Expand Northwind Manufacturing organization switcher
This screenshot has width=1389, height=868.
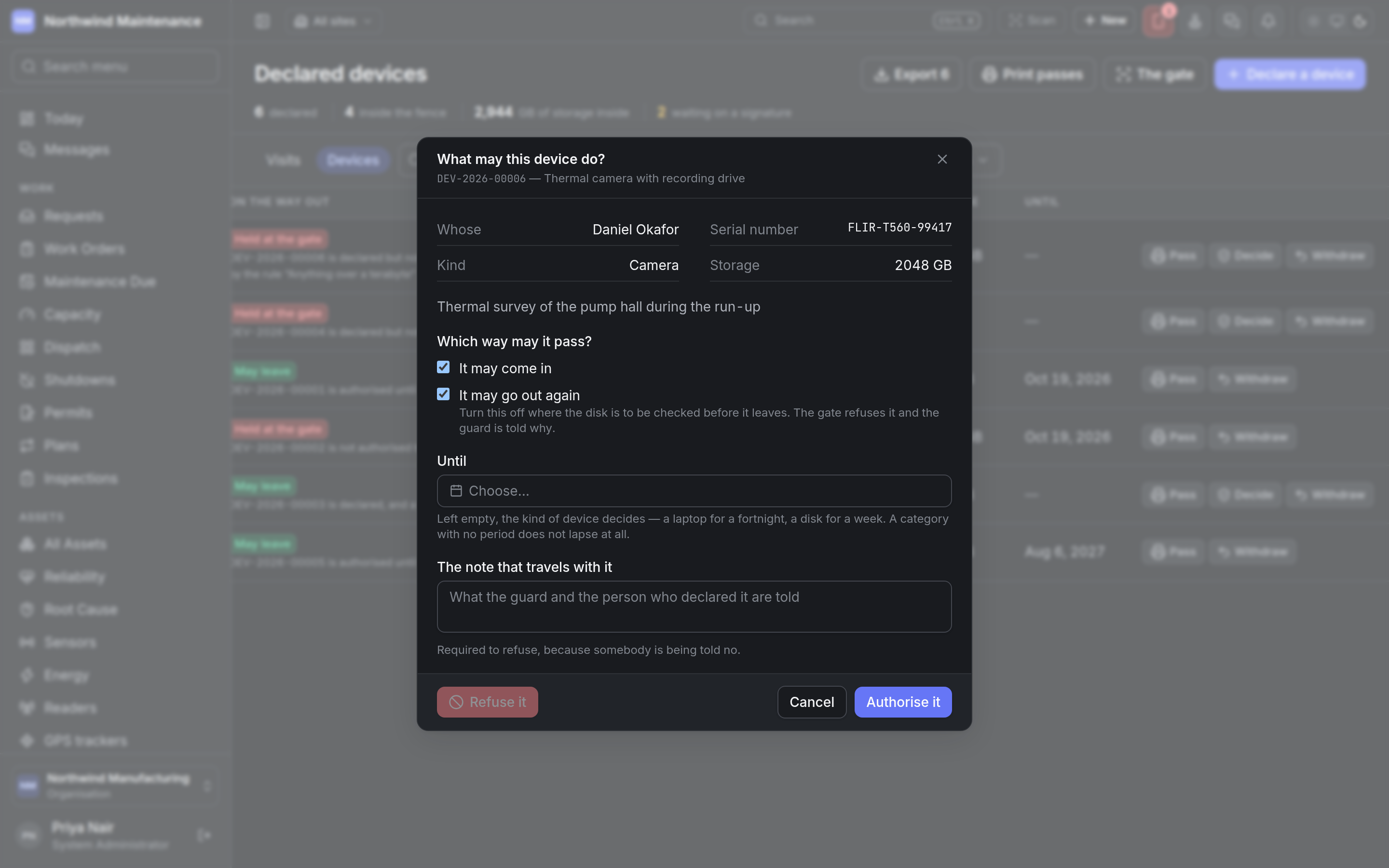[115, 786]
